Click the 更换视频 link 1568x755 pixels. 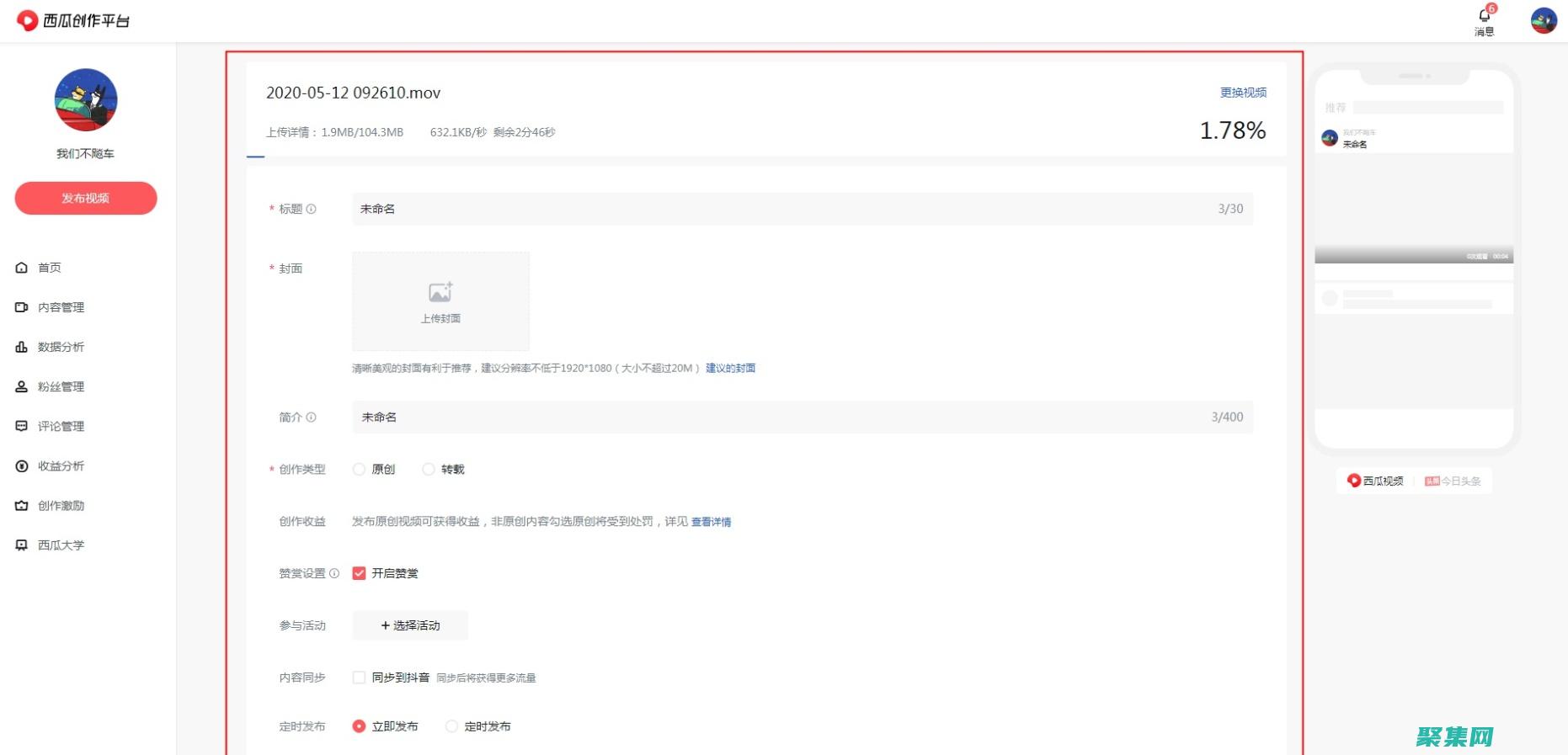1243,93
